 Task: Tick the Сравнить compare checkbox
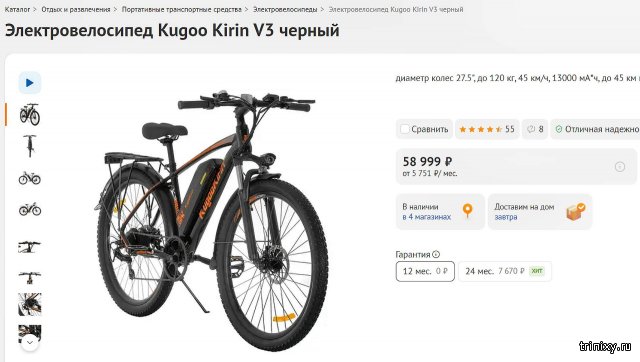404,129
